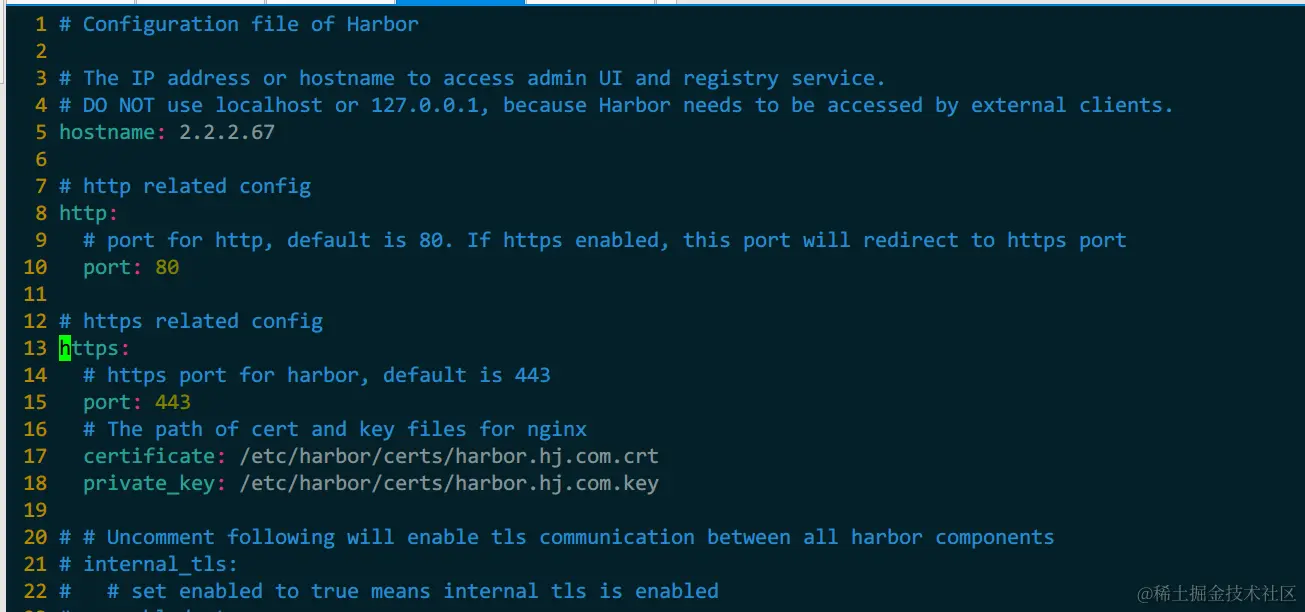
Task: Click the 'The path of cert' comment
Action: [346, 429]
